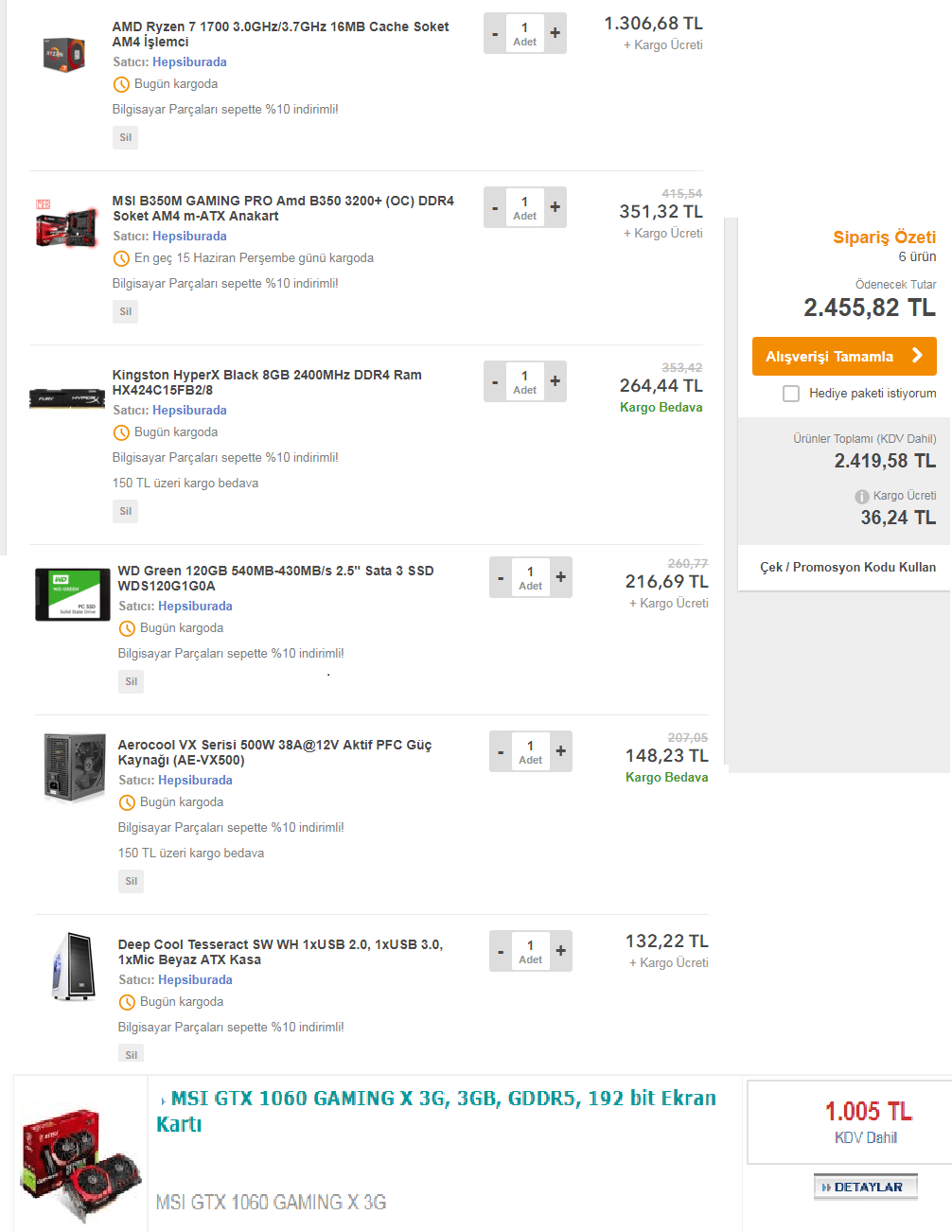
Task: Click plus button for Kingston HyperX RAM
Action: point(555,381)
